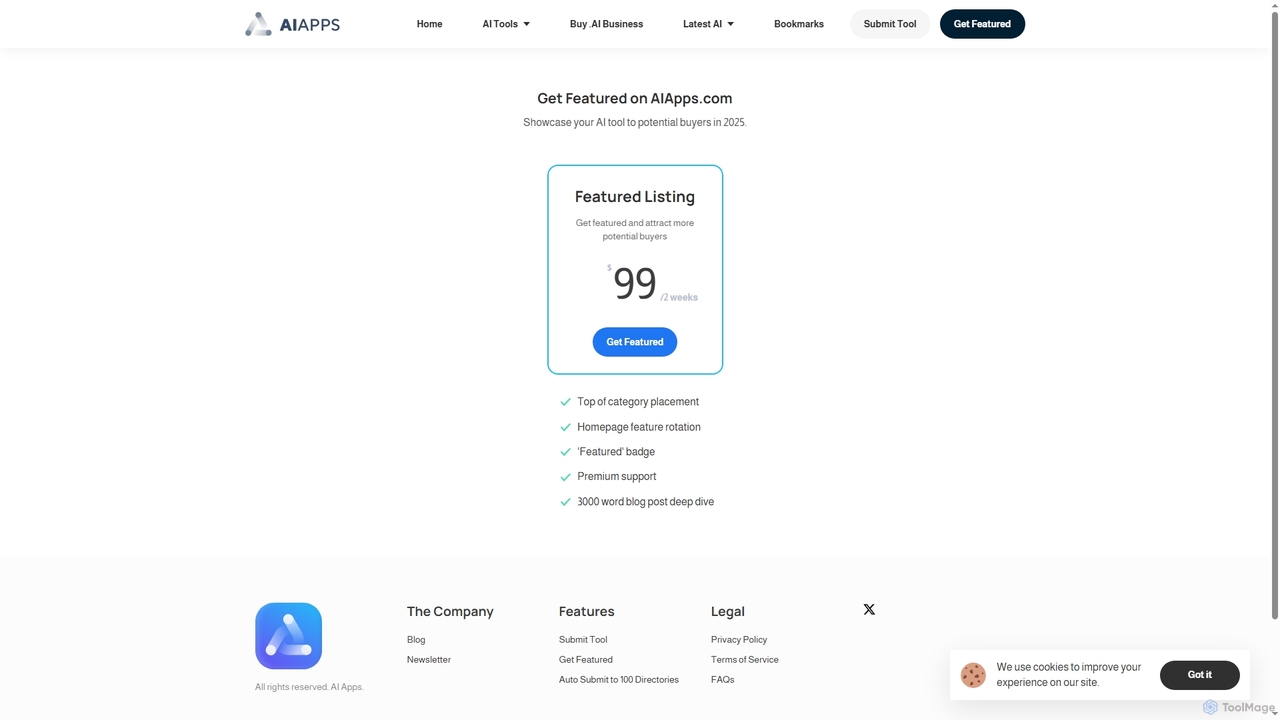
Task: Click the 'Featured Listing' card title
Action: (x=635, y=197)
